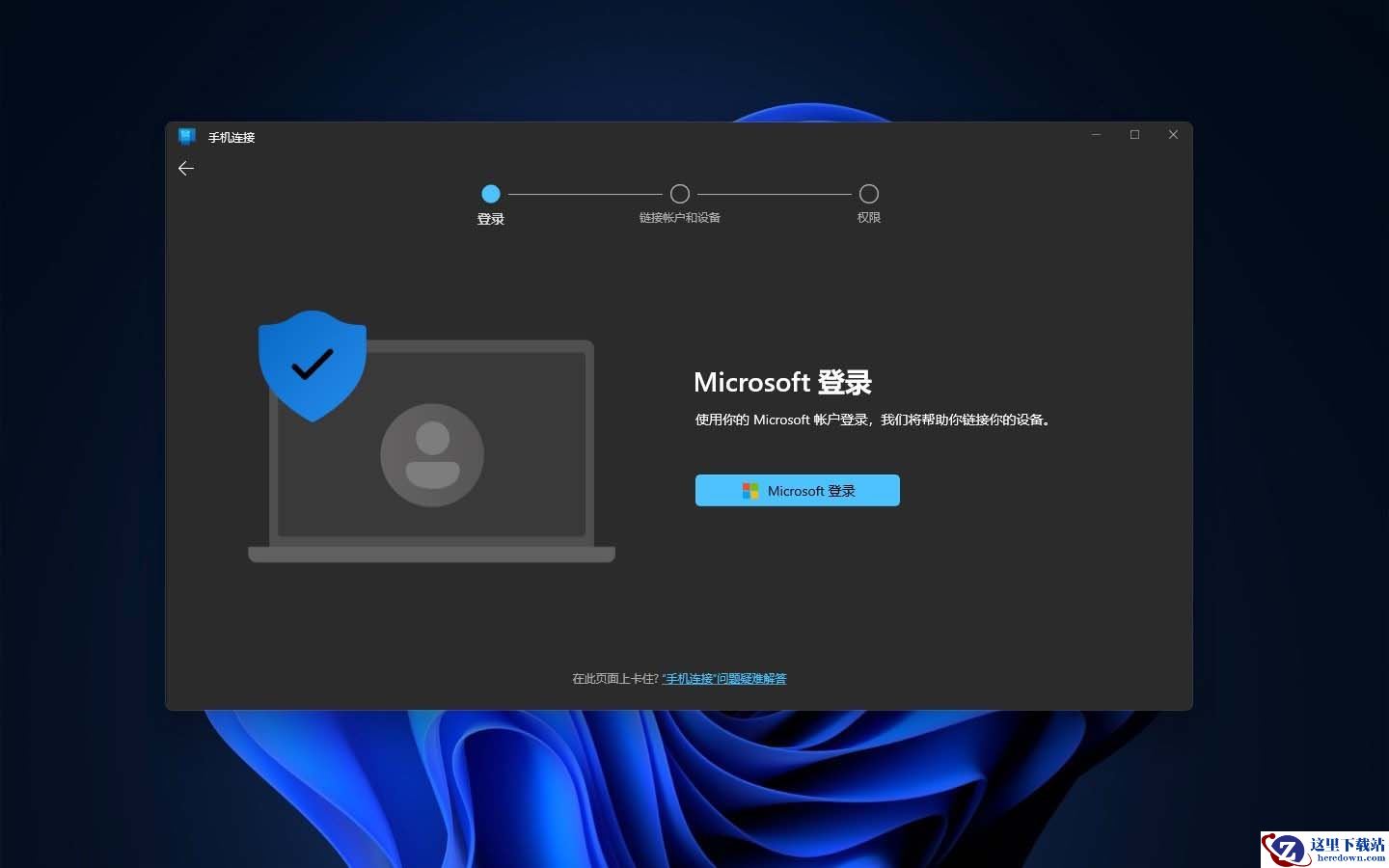
Task: Minimize the 手机连接 window
Action: point(1096,135)
